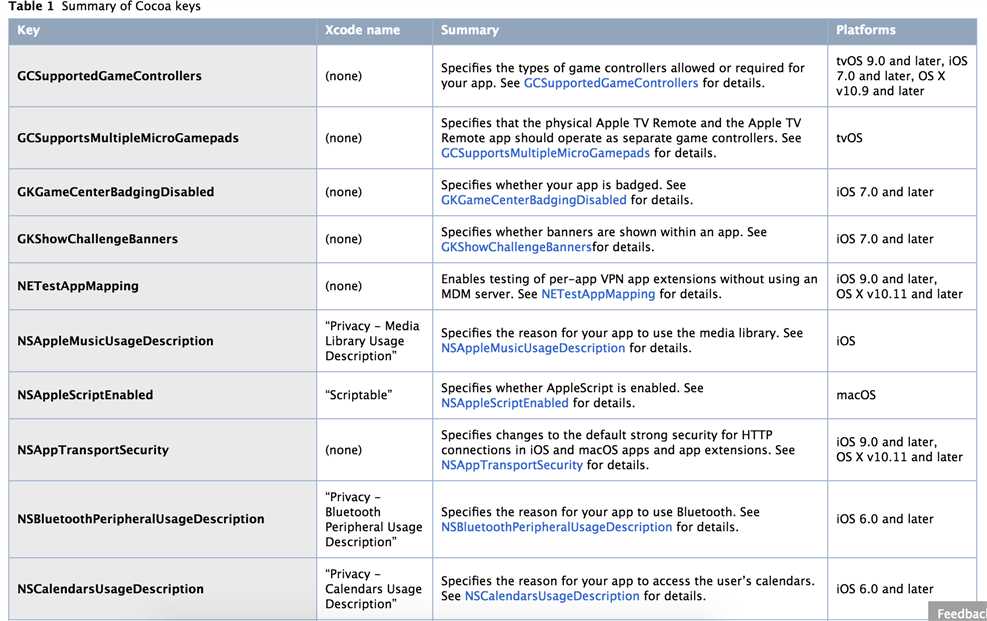Click the tvOS platform cell
Viewport: 987px width, 621px height.
902,138
